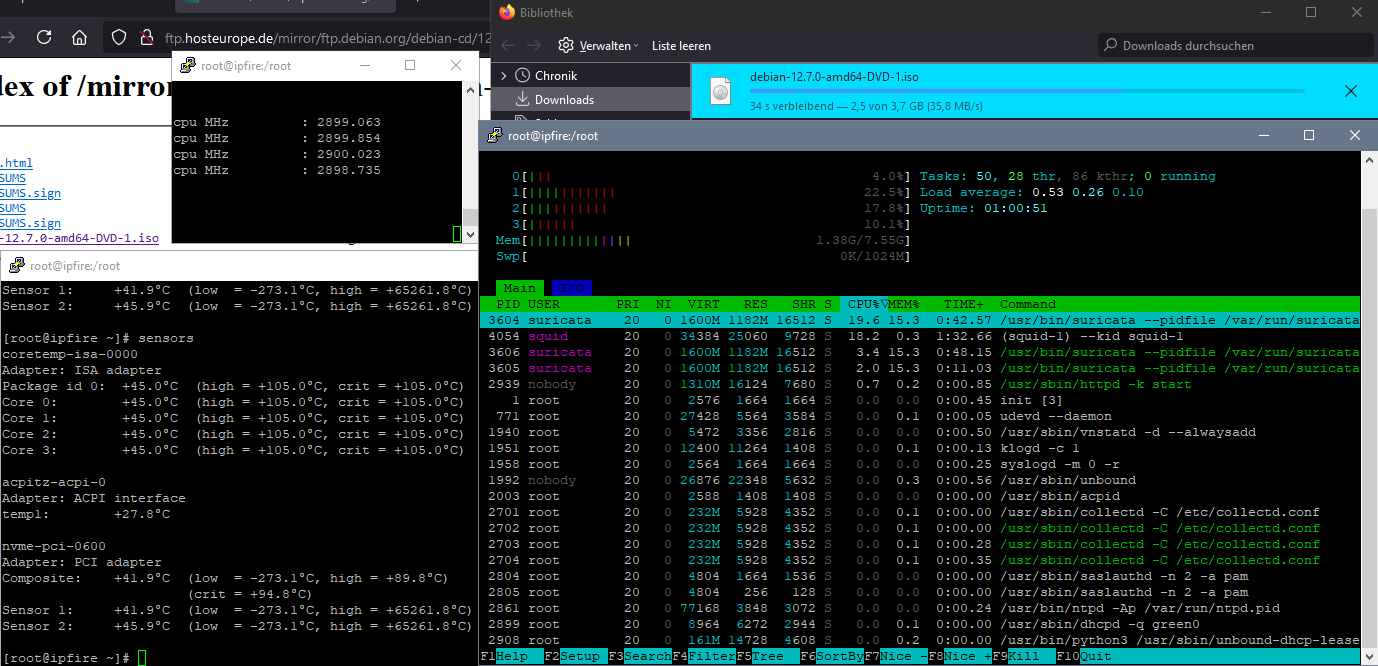Image resolution: width=1378 pixels, height=666 pixels.
Task: Select the ntpd process 2861 row
Action: pos(920,608)
